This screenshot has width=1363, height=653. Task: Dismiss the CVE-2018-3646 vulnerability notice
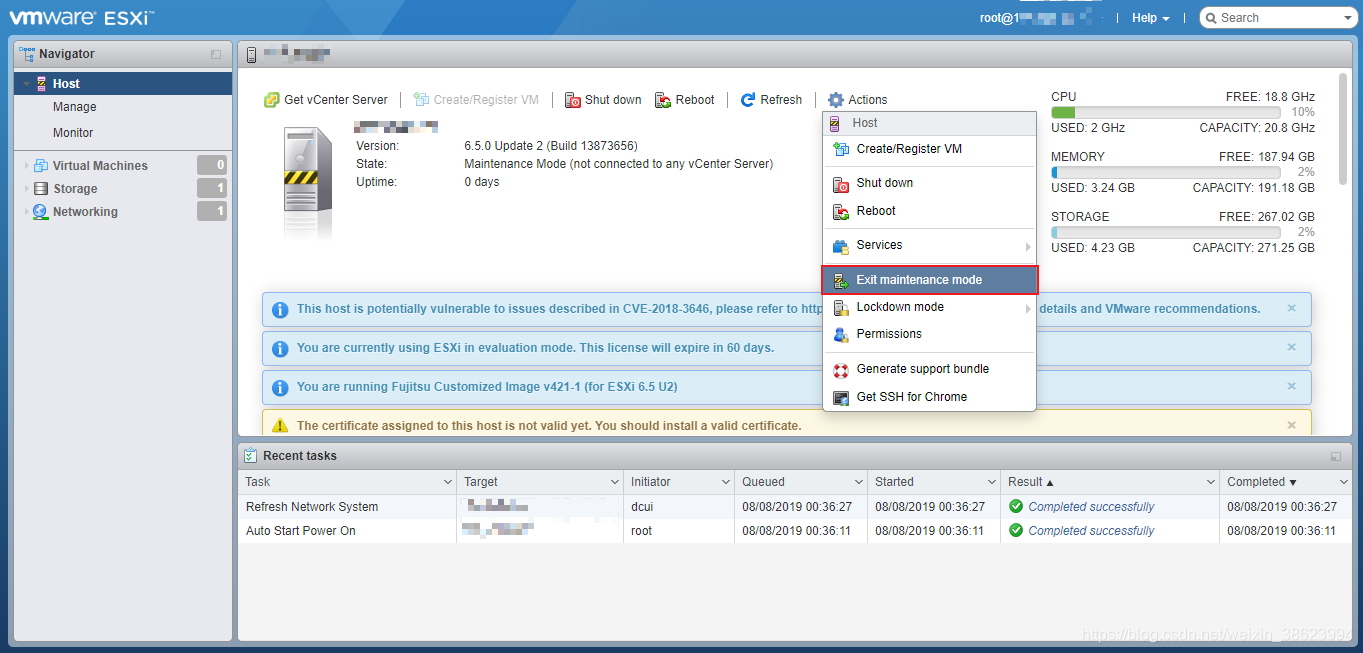tap(1291, 308)
